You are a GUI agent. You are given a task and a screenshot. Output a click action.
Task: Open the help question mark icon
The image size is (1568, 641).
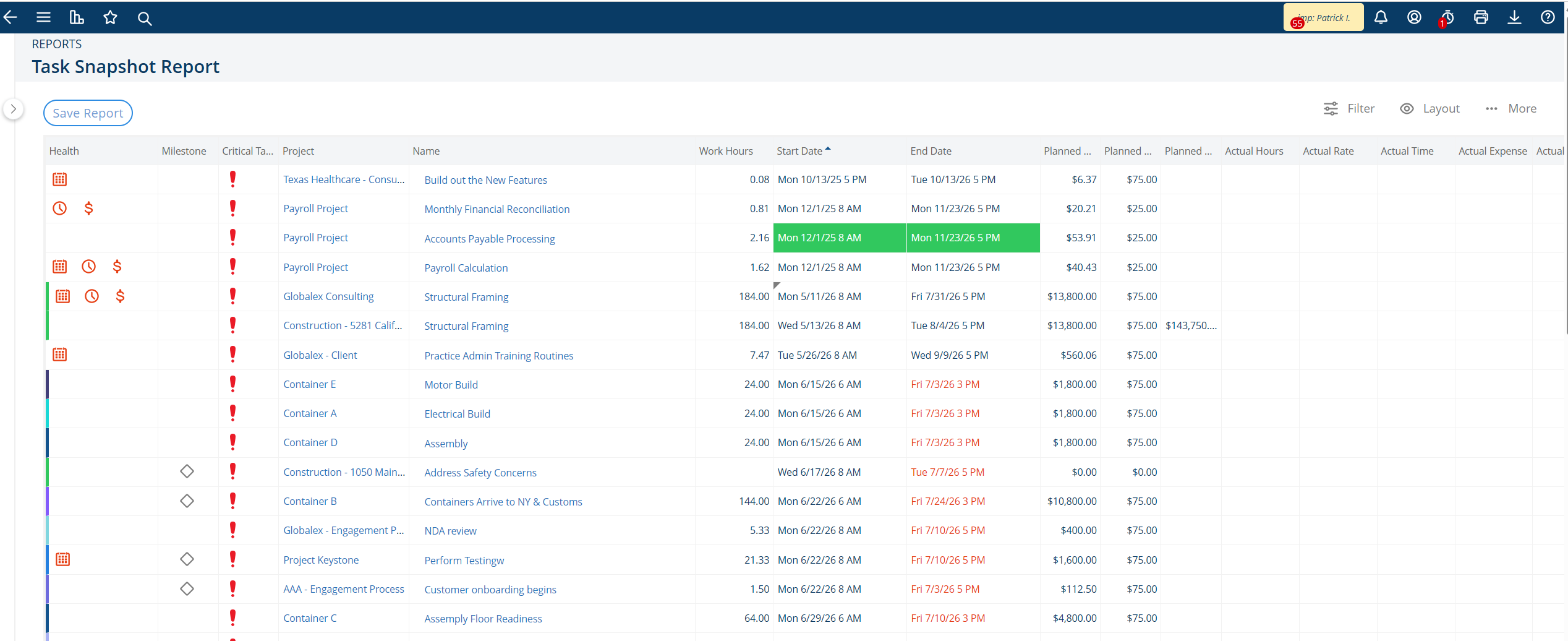coord(1548,17)
